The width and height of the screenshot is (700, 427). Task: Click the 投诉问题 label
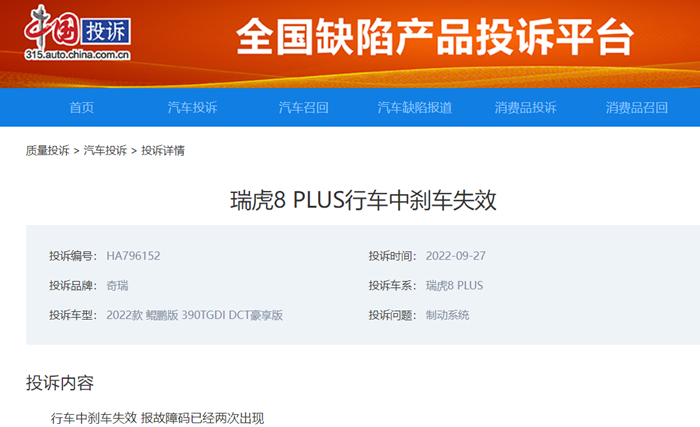pyautogui.click(x=392, y=315)
